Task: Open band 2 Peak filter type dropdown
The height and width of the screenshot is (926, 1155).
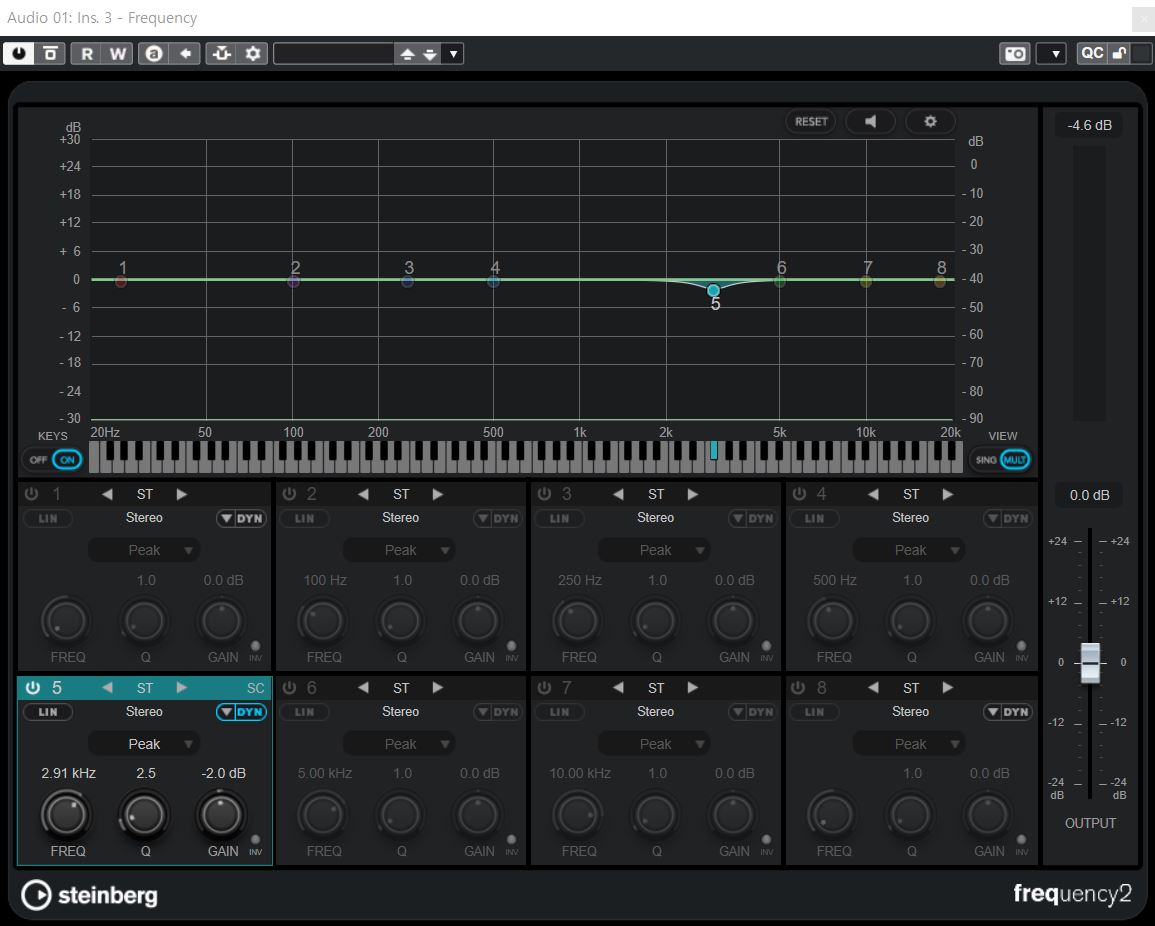Action: 400,550
